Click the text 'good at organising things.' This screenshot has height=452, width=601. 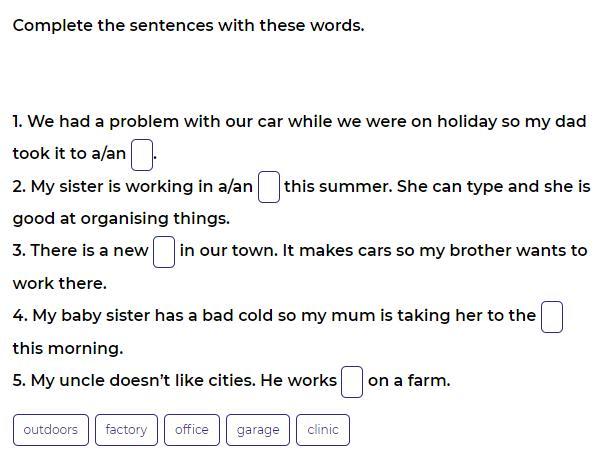pyautogui.click(x=121, y=219)
